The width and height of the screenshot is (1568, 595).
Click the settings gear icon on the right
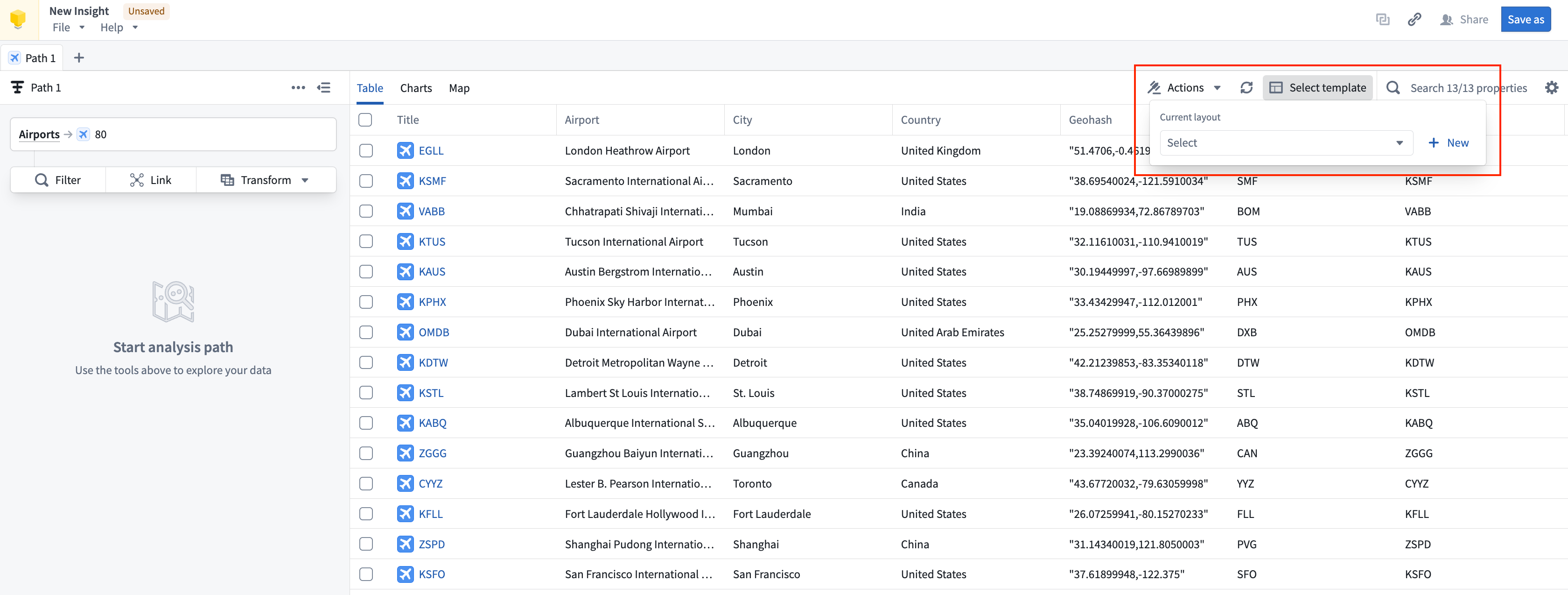pyautogui.click(x=1552, y=87)
